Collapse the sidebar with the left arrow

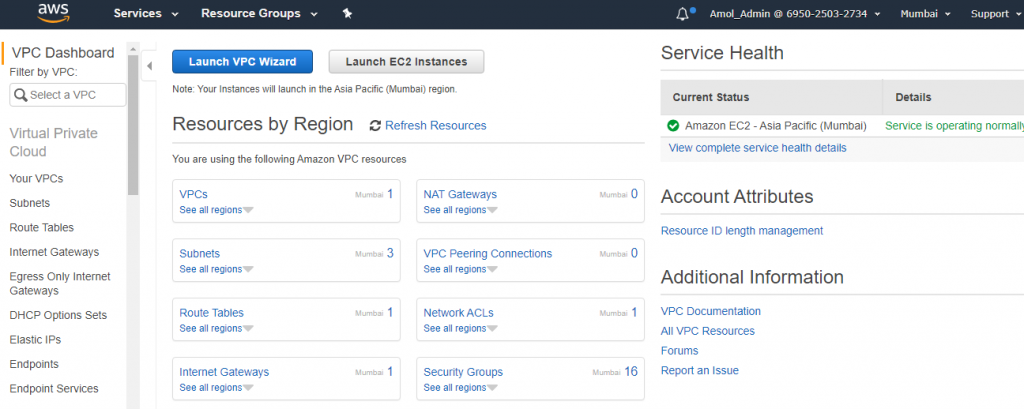pyautogui.click(x=149, y=65)
